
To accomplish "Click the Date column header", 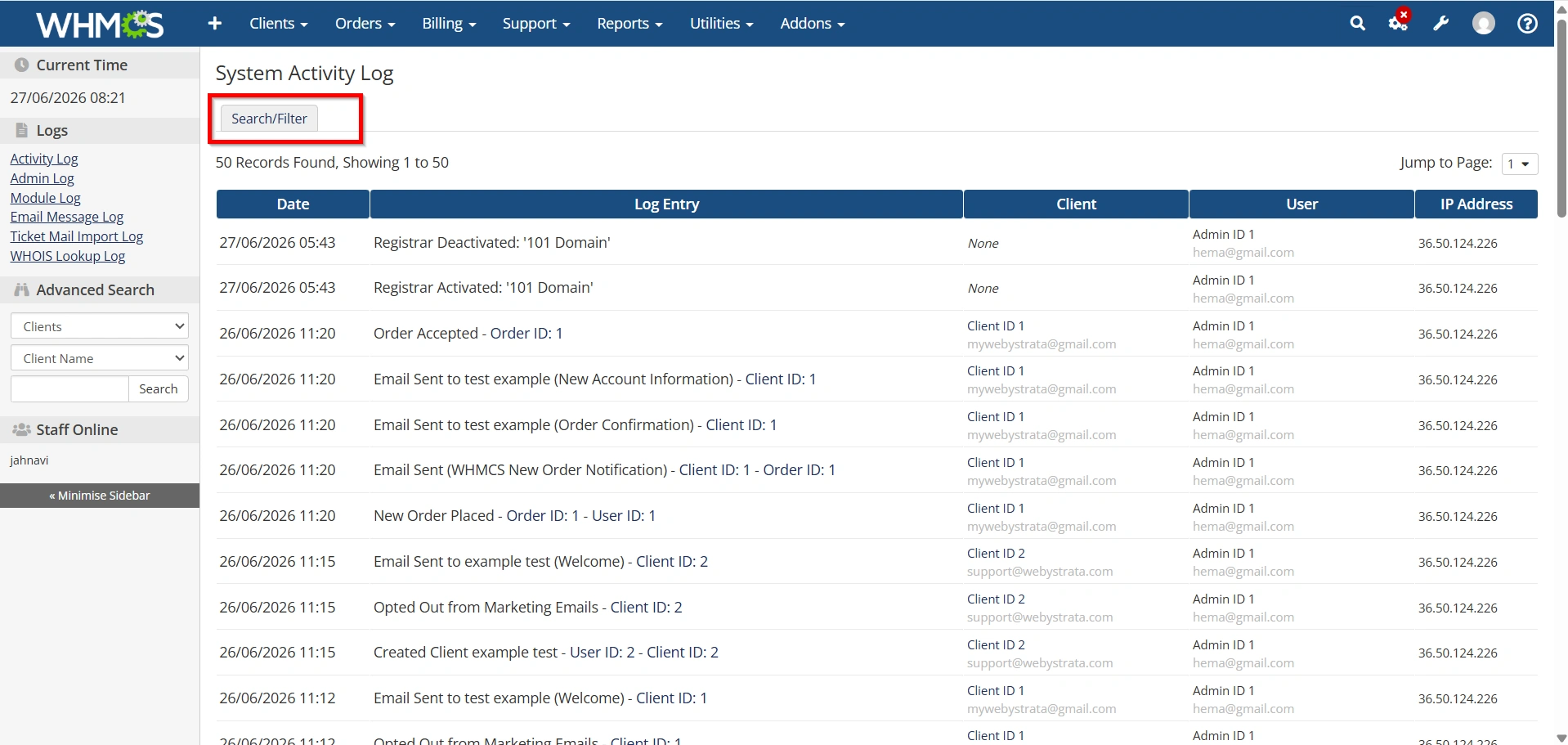I will [293, 204].
